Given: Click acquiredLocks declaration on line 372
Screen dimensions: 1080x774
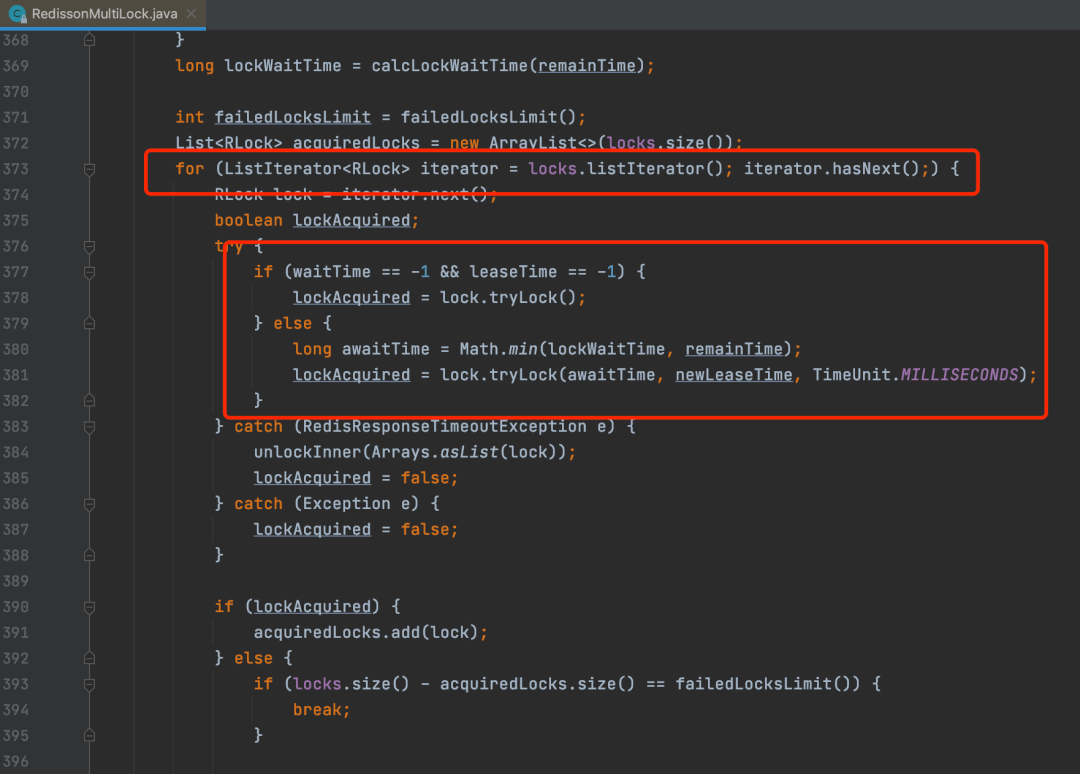Looking at the screenshot, I should point(356,143).
